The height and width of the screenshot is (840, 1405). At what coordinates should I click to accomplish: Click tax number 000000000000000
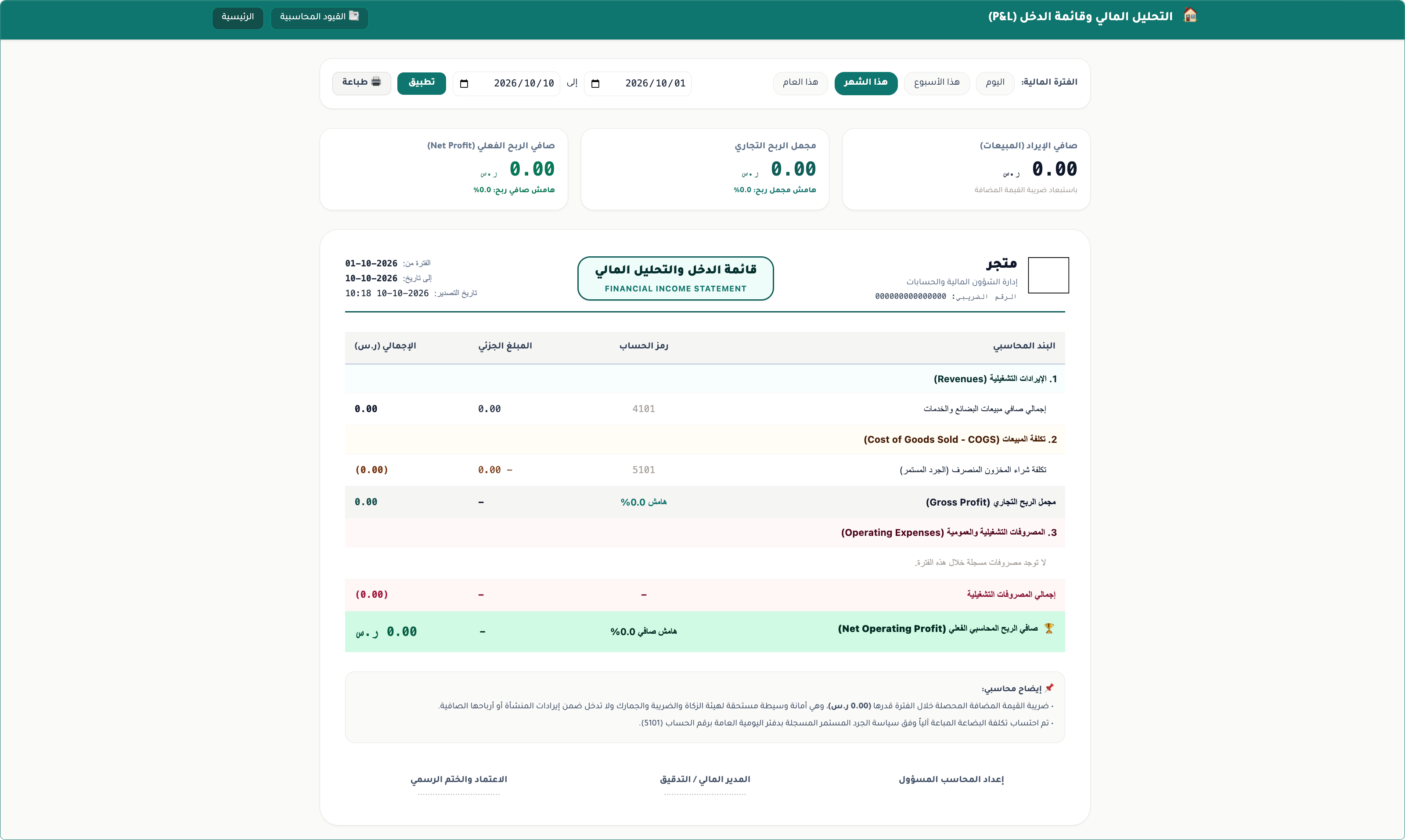tap(910, 297)
